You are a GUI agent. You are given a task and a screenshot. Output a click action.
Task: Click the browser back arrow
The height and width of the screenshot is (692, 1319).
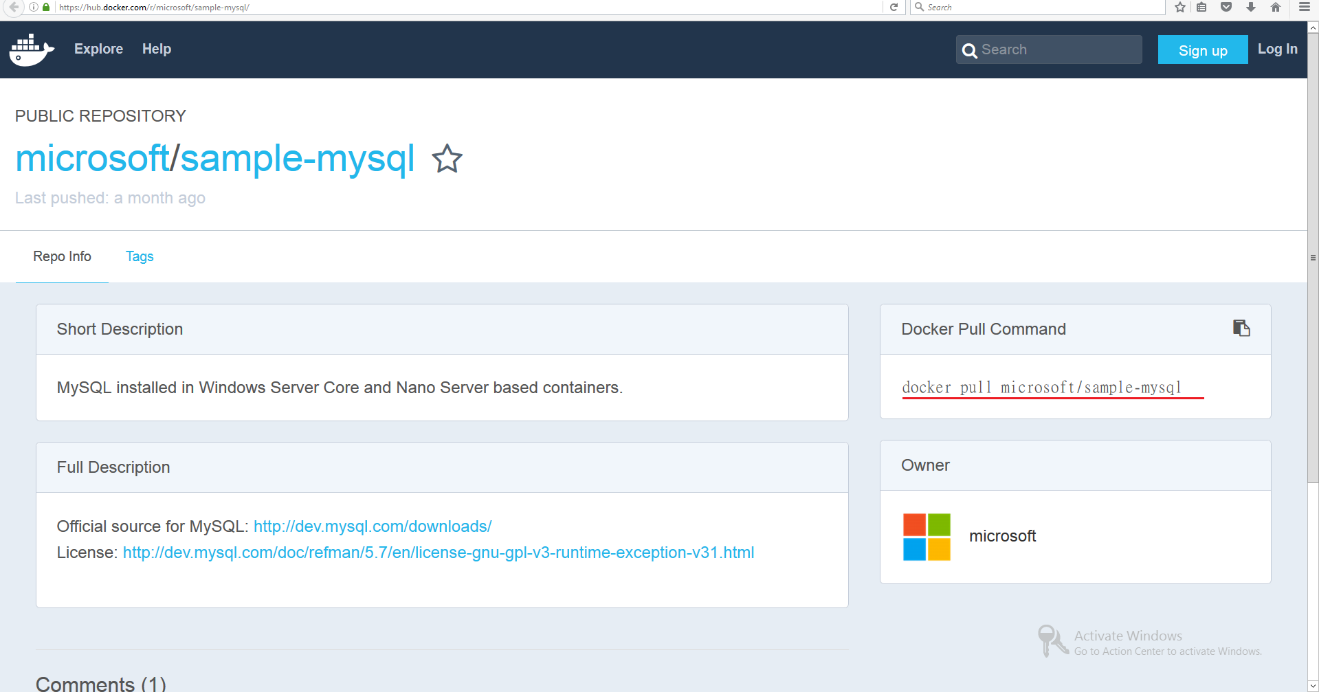(14, 7)
